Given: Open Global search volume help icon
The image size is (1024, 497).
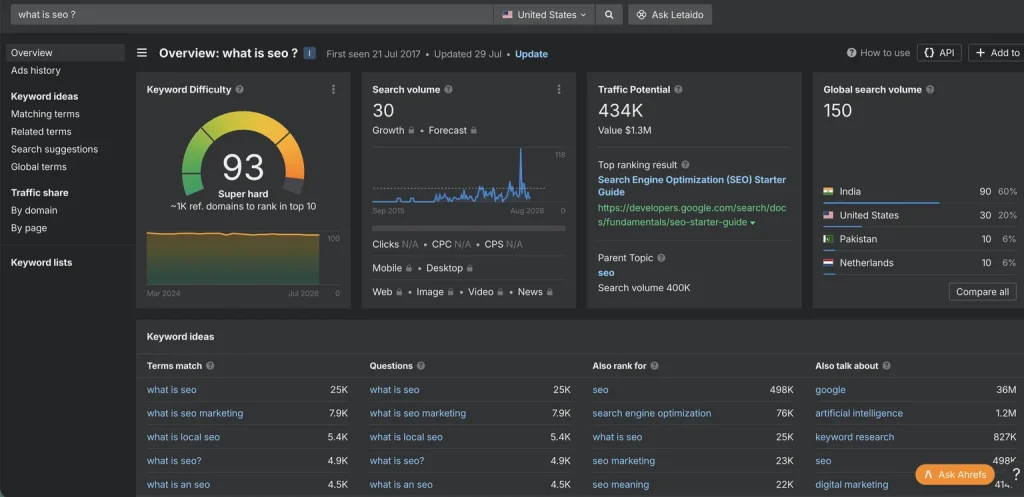Looking at the screenshot, I should [x=930, y=89].
